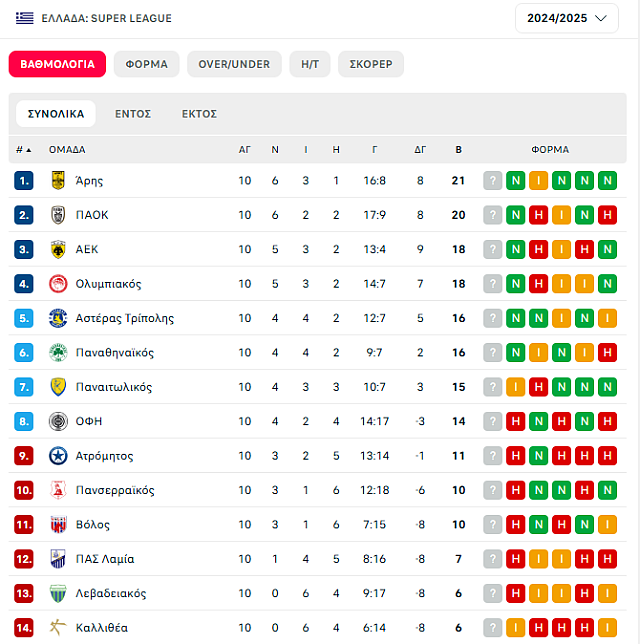Open the Αστέρας Τρίπολης team link

point(124,318)
